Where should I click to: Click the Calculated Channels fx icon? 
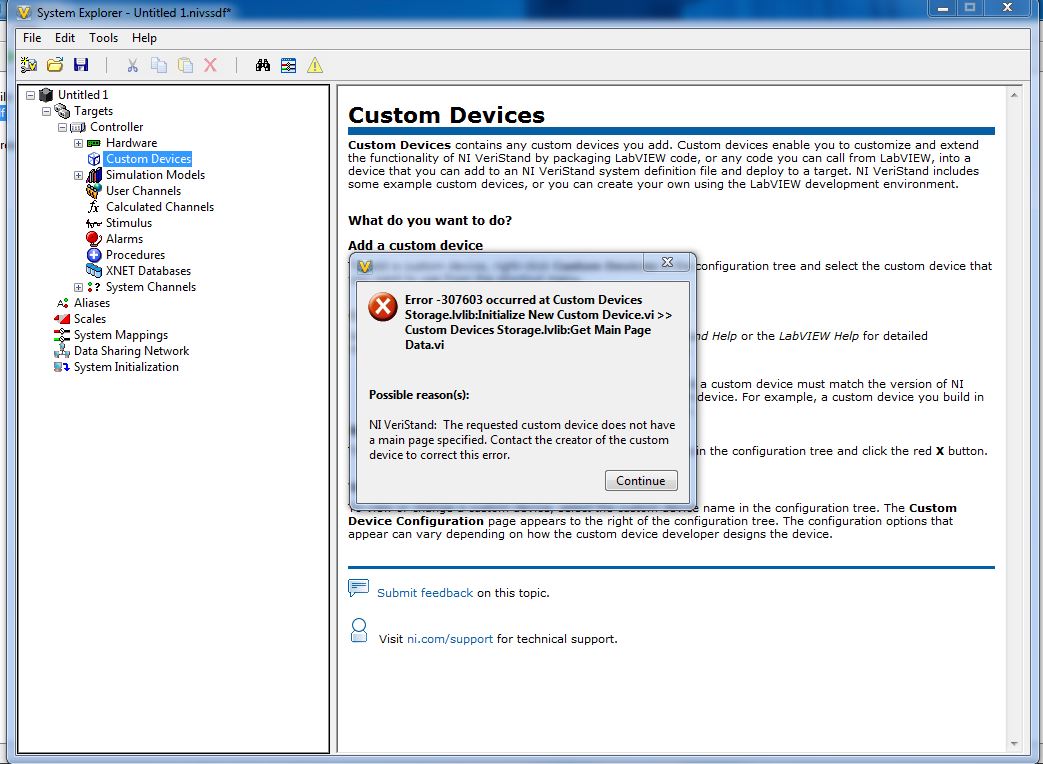pos(94,207)
